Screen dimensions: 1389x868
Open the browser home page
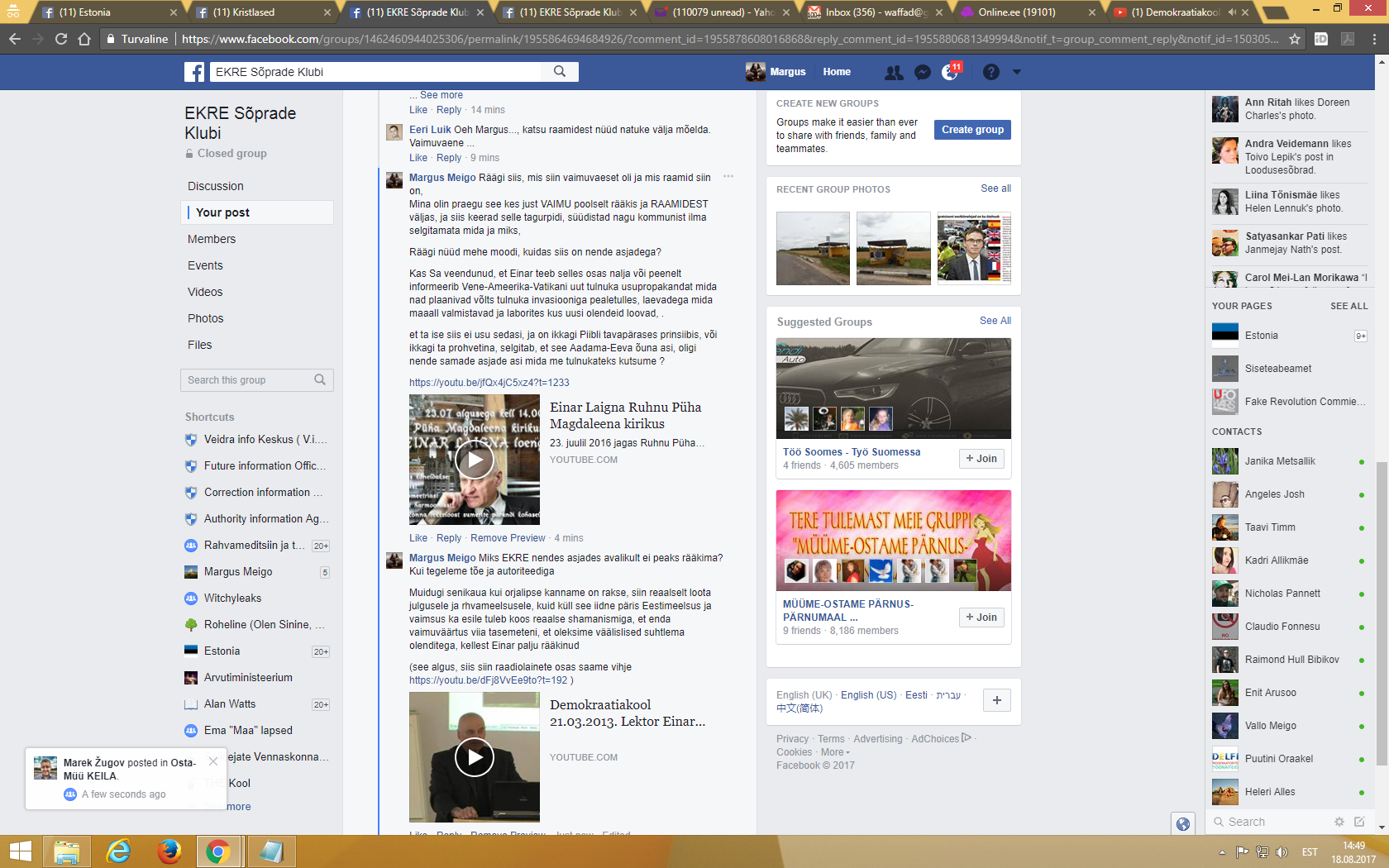tap(84, 39)
